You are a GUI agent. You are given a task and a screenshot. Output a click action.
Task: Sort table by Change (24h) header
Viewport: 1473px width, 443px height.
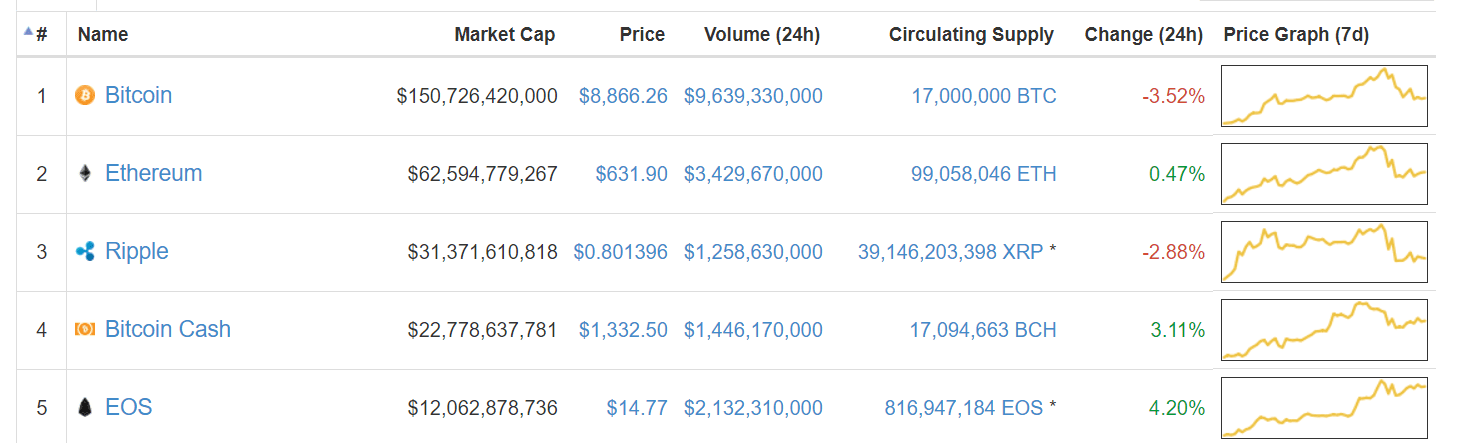tap(1143, 35)
